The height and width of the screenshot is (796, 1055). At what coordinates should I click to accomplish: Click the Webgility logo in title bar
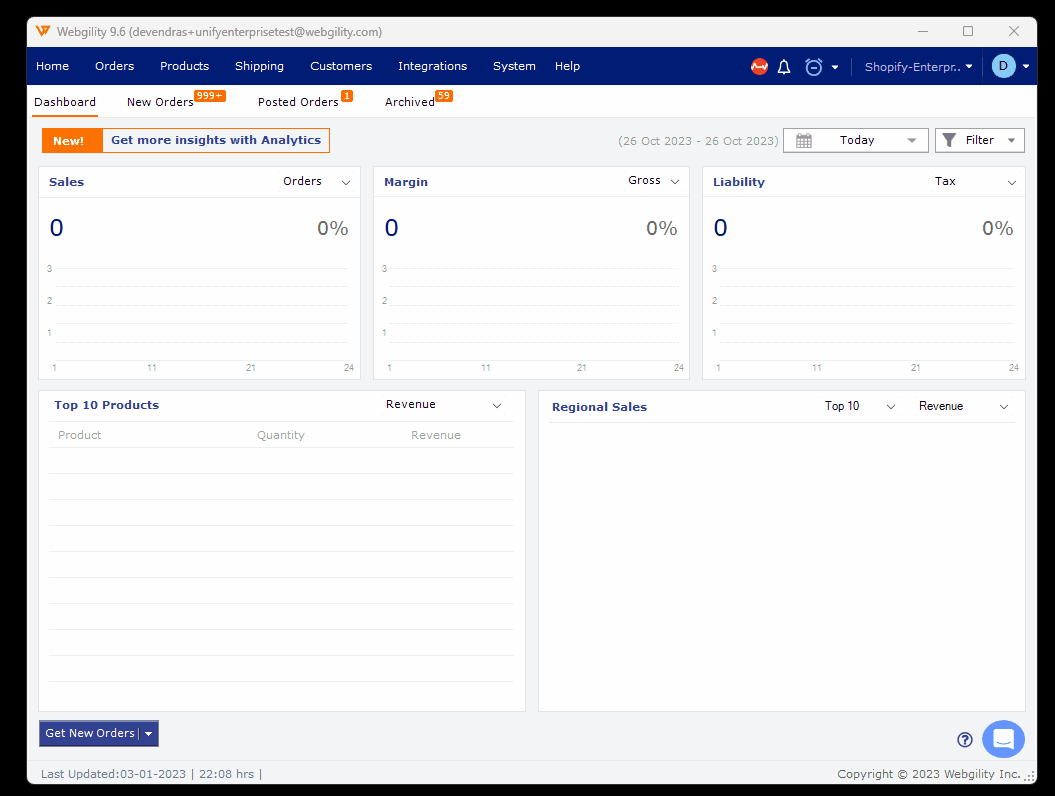click(43, 31)
